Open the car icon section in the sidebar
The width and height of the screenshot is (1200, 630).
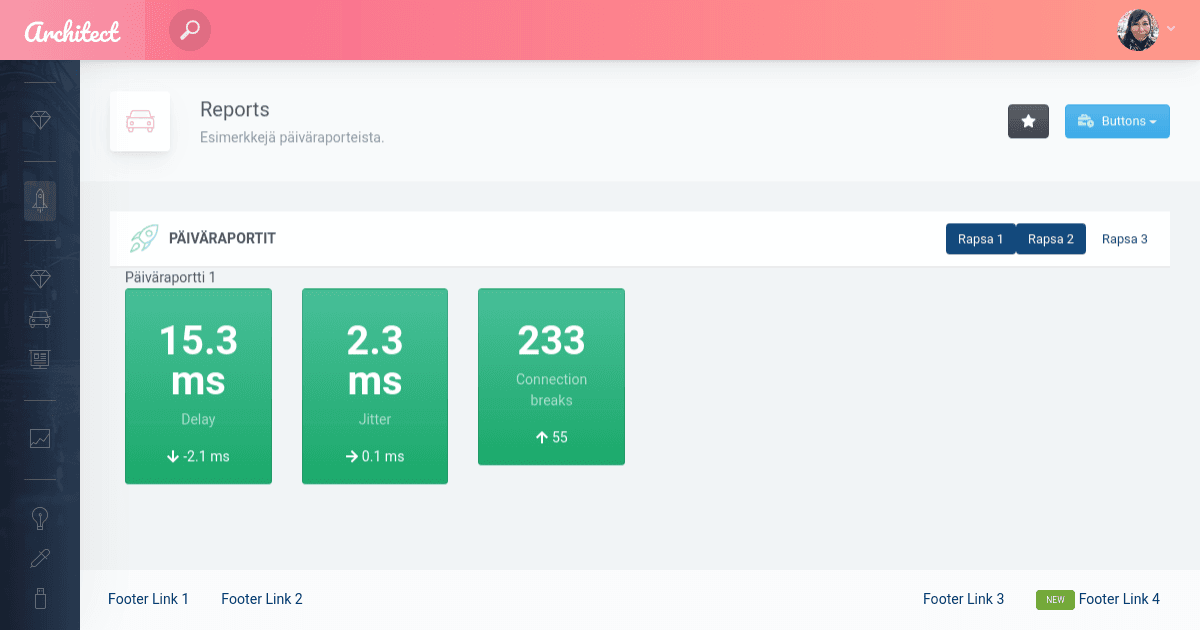point(40,318)
